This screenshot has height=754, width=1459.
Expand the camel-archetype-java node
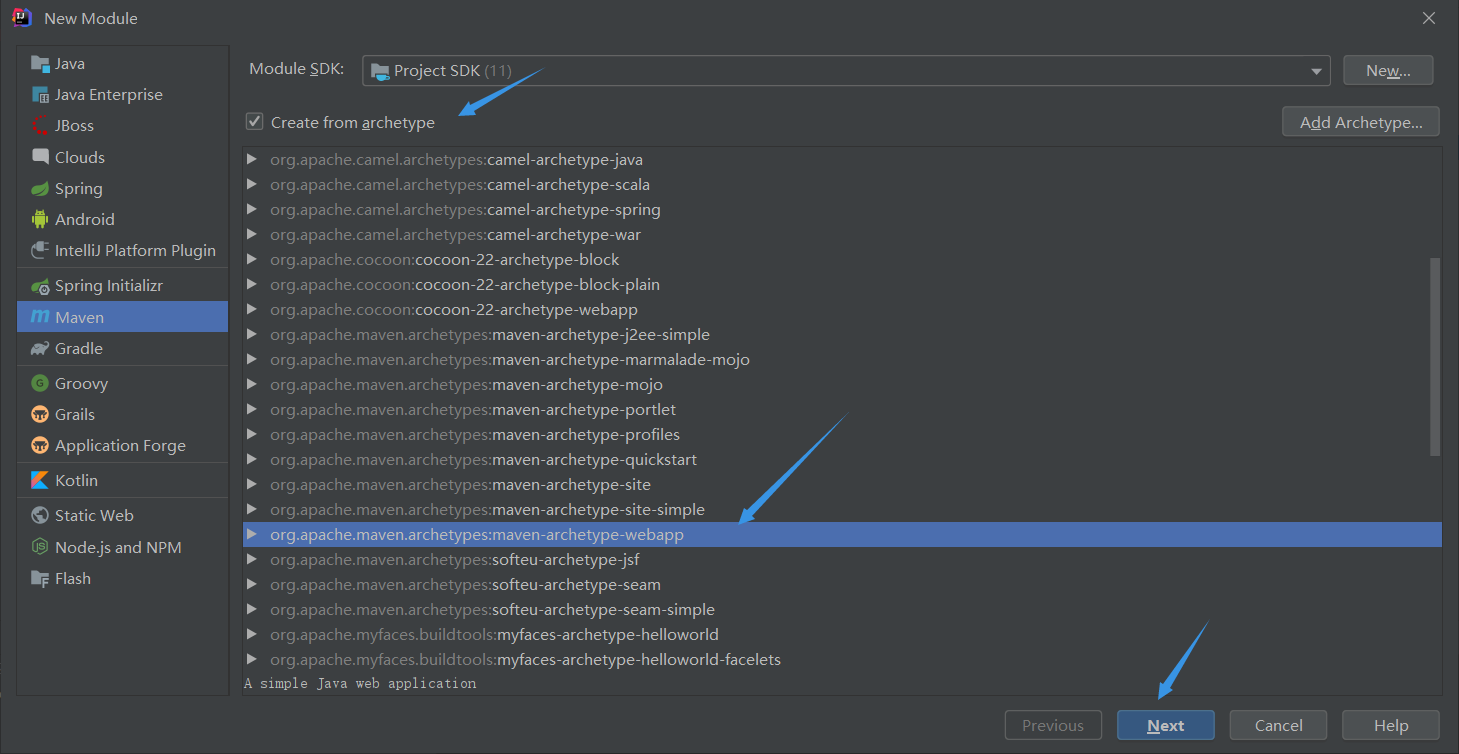point(252,159)
